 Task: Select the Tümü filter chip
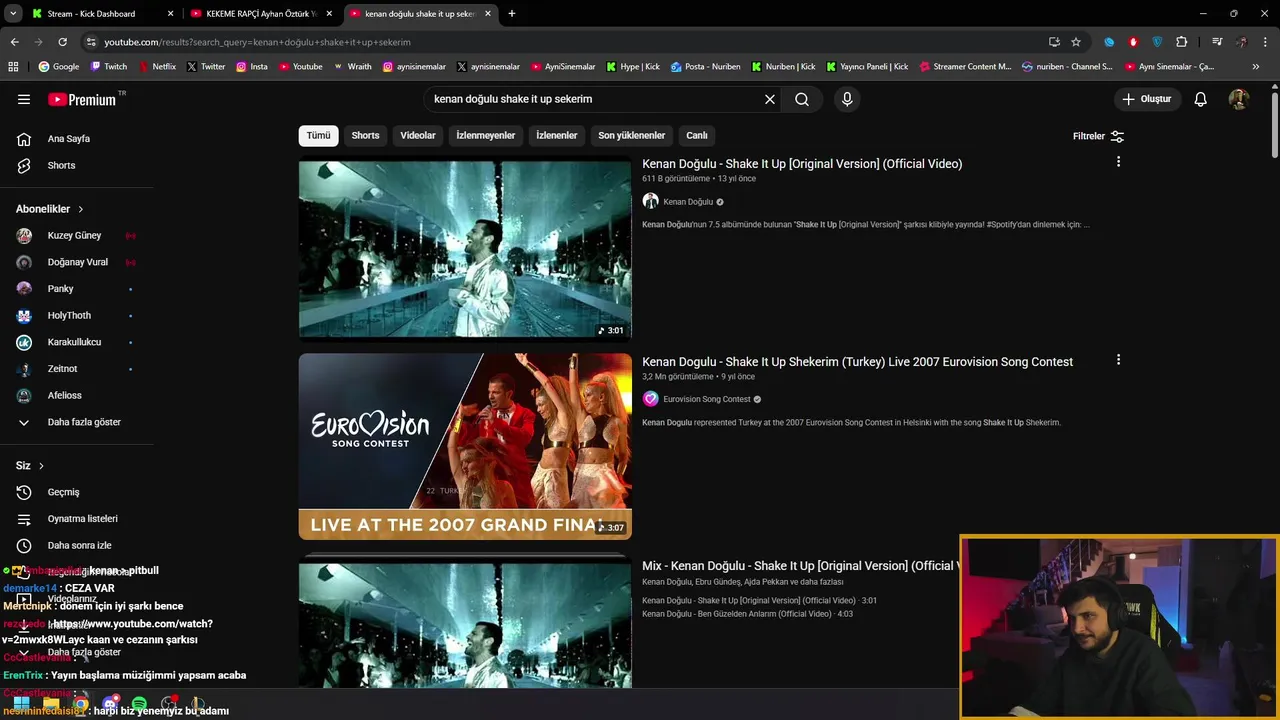coord(318,136)
